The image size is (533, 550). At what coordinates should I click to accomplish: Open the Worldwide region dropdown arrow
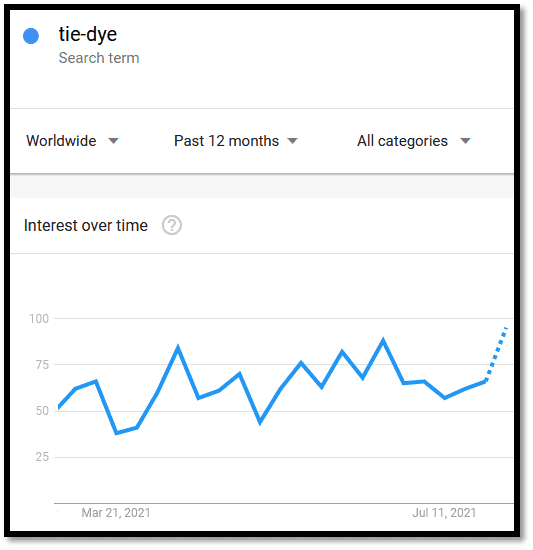point(113,141)
